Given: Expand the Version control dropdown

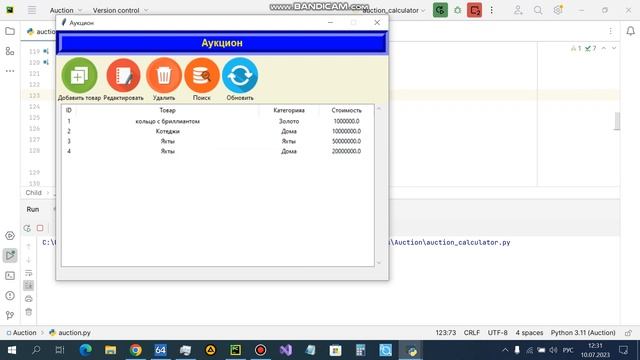Looking at the screenshot, I should [x=120, y=10].
